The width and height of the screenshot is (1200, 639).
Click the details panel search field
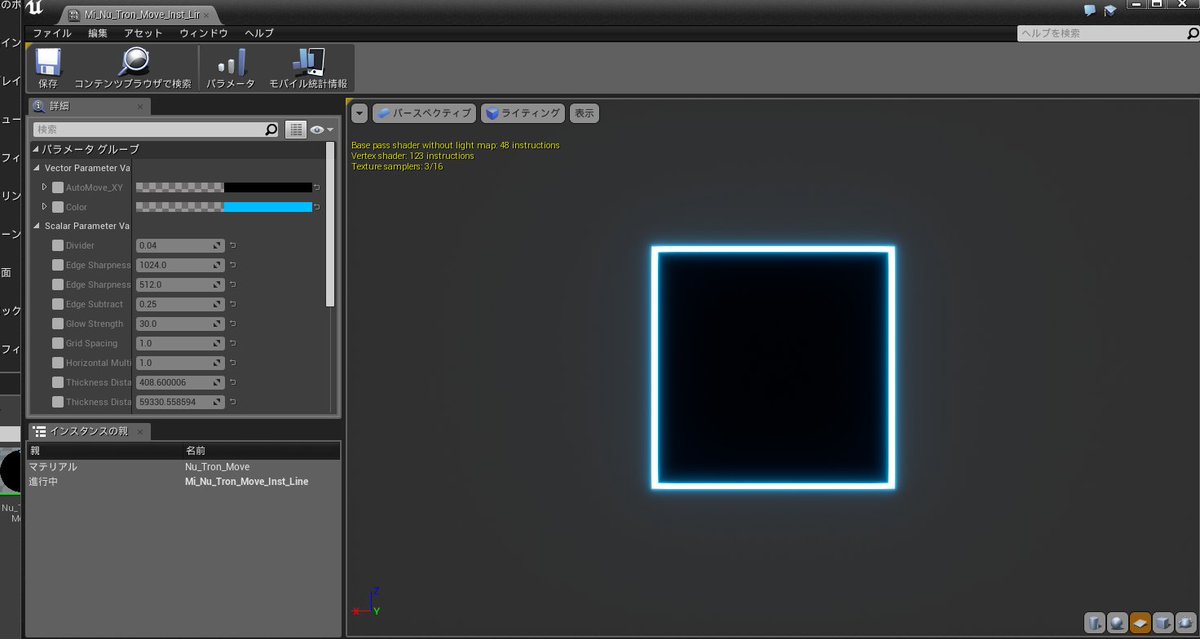click(x=149, y=130)
